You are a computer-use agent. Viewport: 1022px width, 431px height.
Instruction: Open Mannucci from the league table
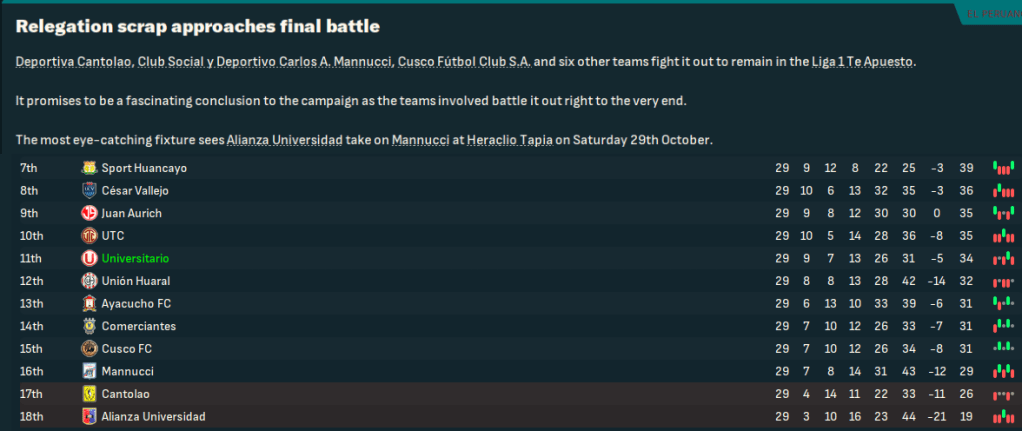coord(126,371)
